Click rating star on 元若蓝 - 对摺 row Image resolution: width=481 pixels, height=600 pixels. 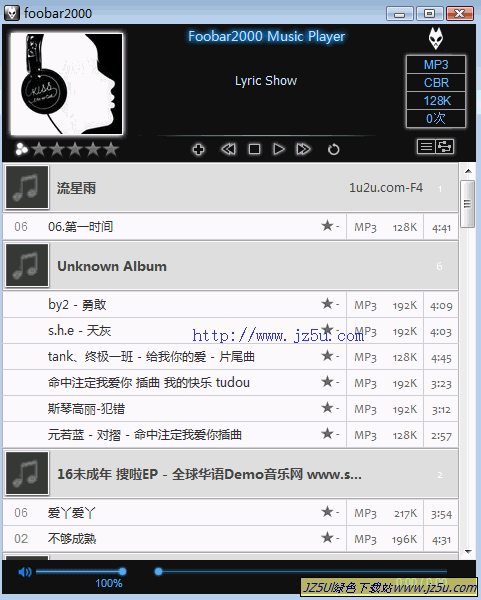327,434
